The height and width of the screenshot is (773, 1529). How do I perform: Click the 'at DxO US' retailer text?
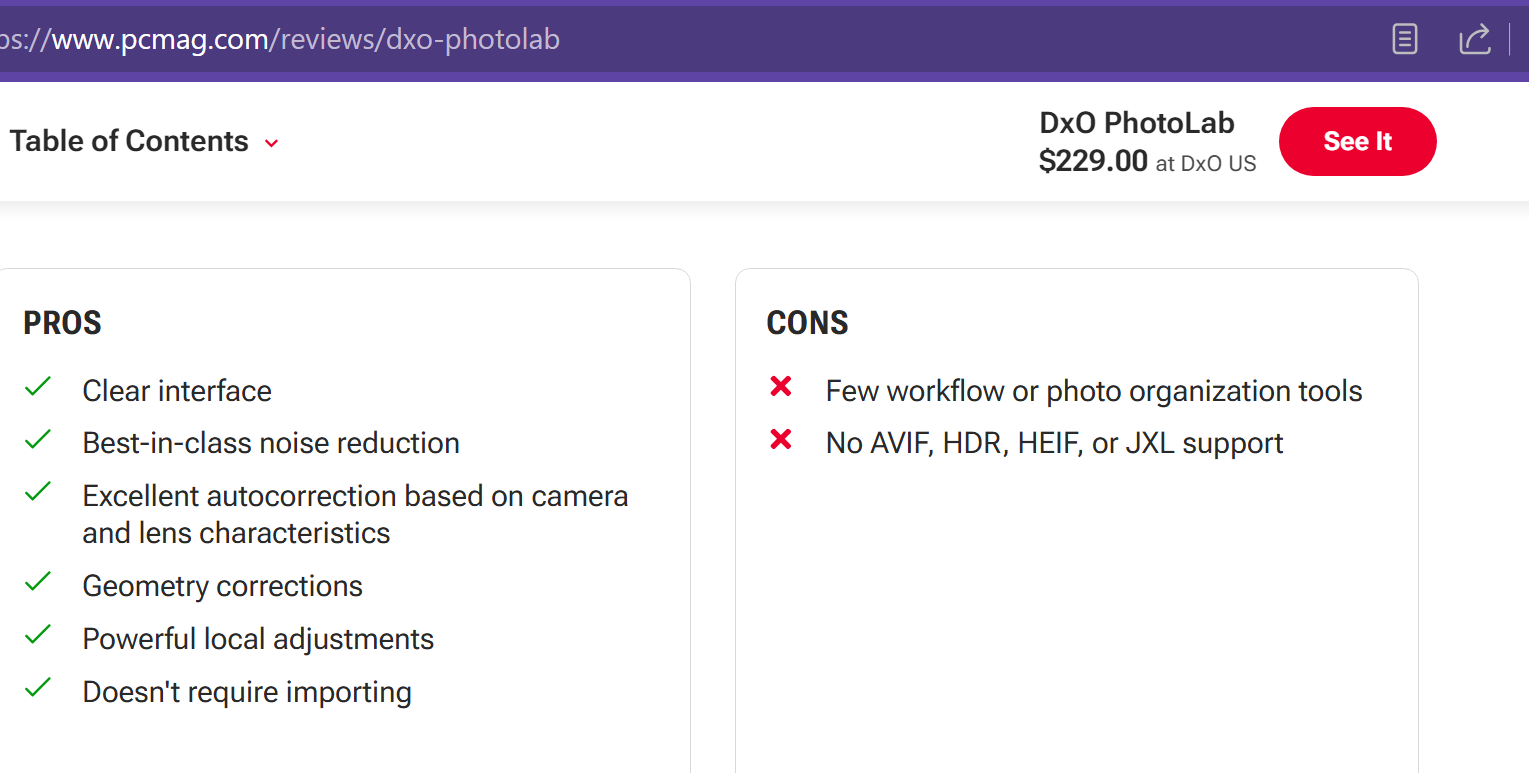[1206, 164]
